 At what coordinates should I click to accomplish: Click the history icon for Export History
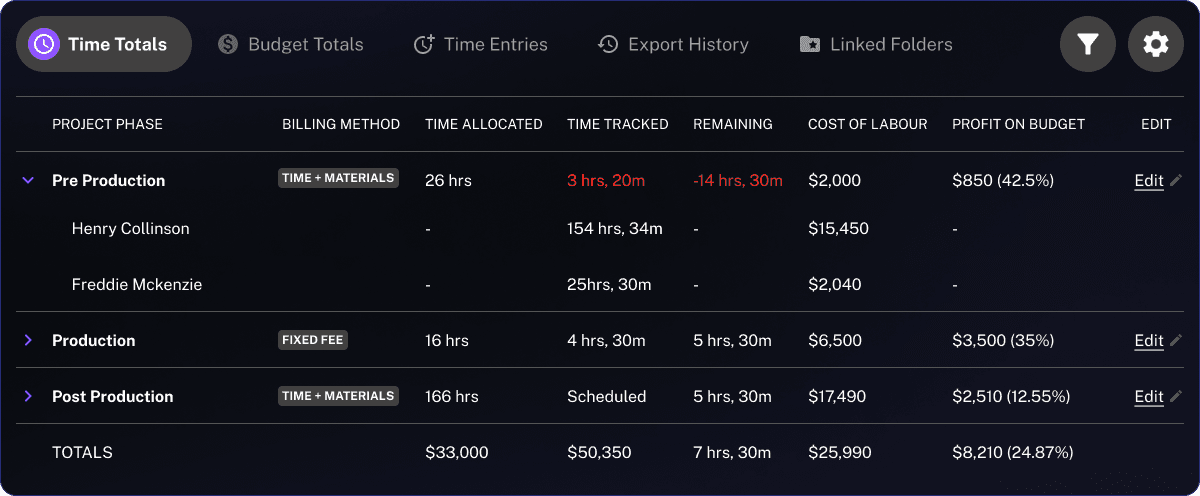[608, 44]
